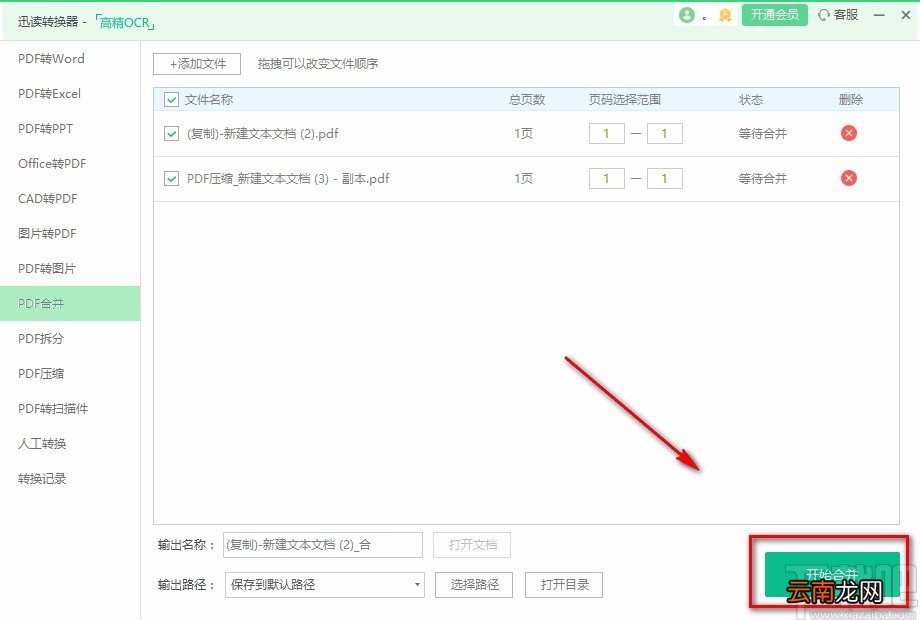Viewport: 920px width, 620px height.
Task: Open 人工转换 section
Action: [70, 443]
